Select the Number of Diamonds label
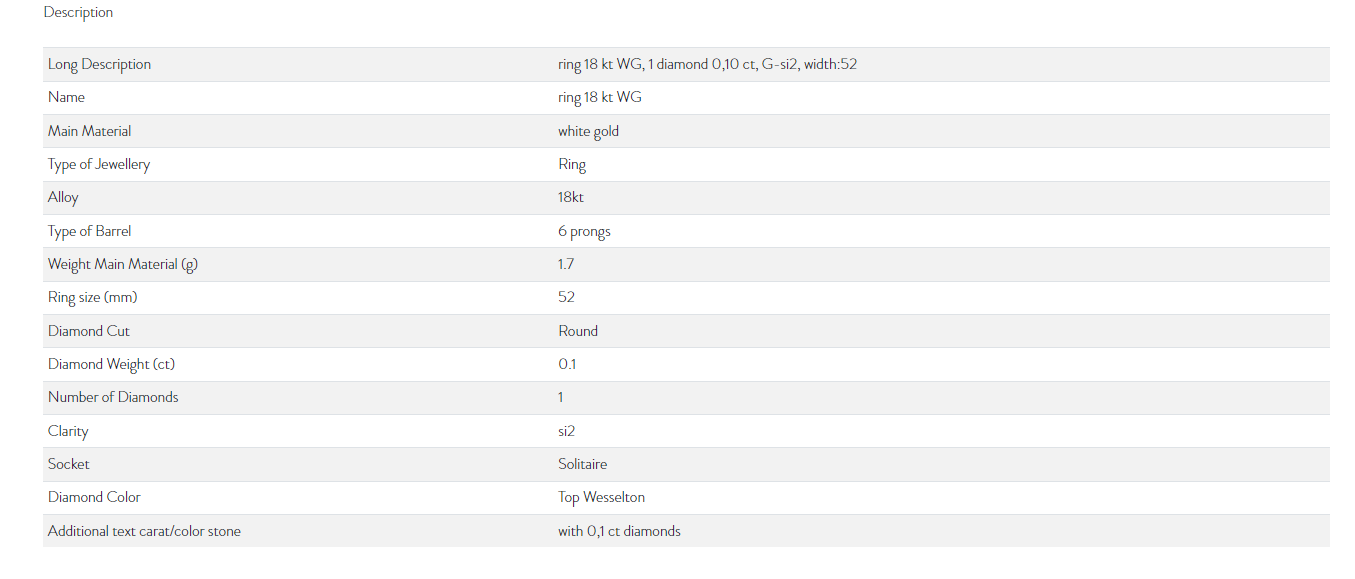1355x579 pixels. 113,397
